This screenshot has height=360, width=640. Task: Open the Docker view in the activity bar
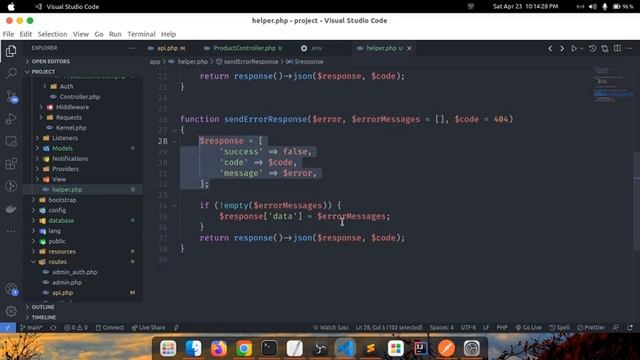11,209
